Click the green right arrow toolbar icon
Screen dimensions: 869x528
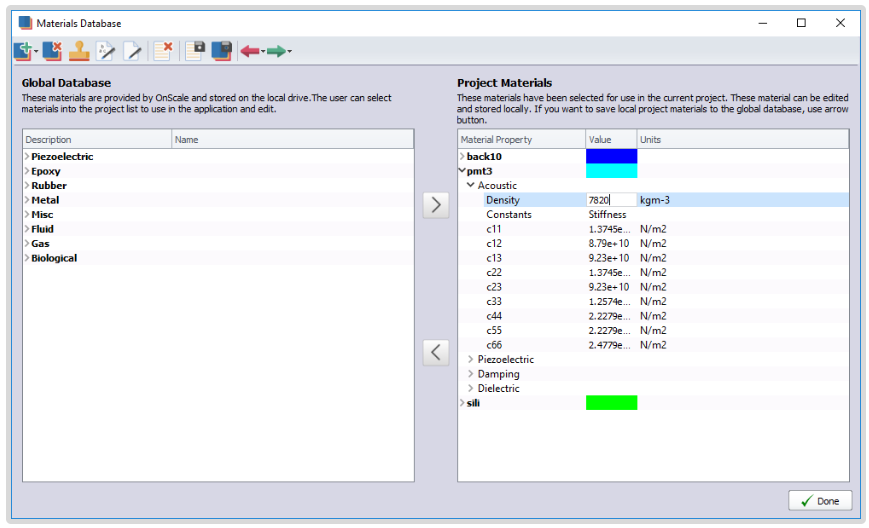276,52
